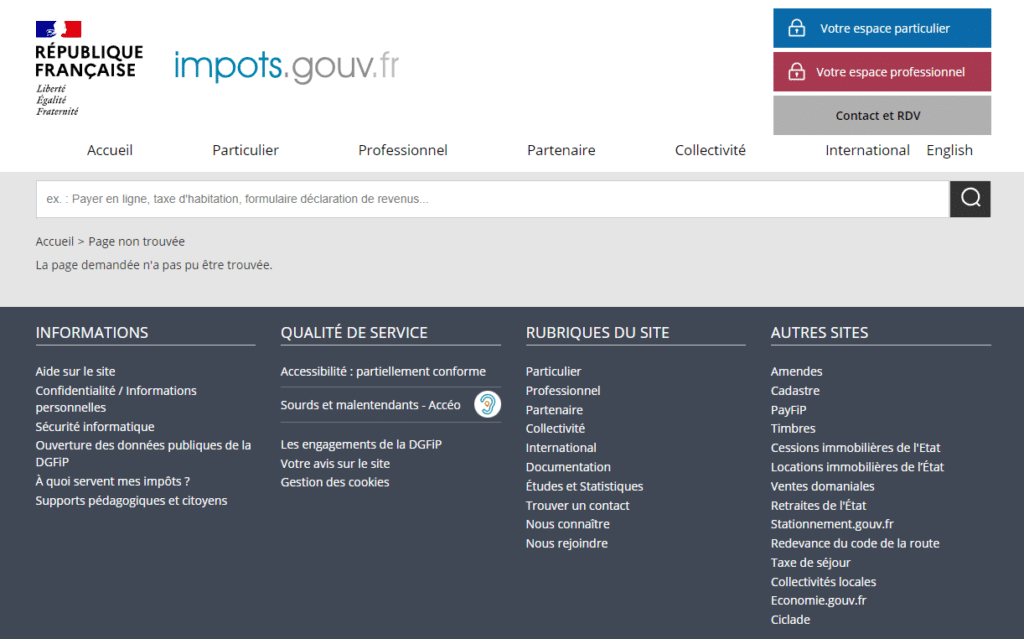
Task: Select Professionnel in the main navigation
Action: (403, 150)
